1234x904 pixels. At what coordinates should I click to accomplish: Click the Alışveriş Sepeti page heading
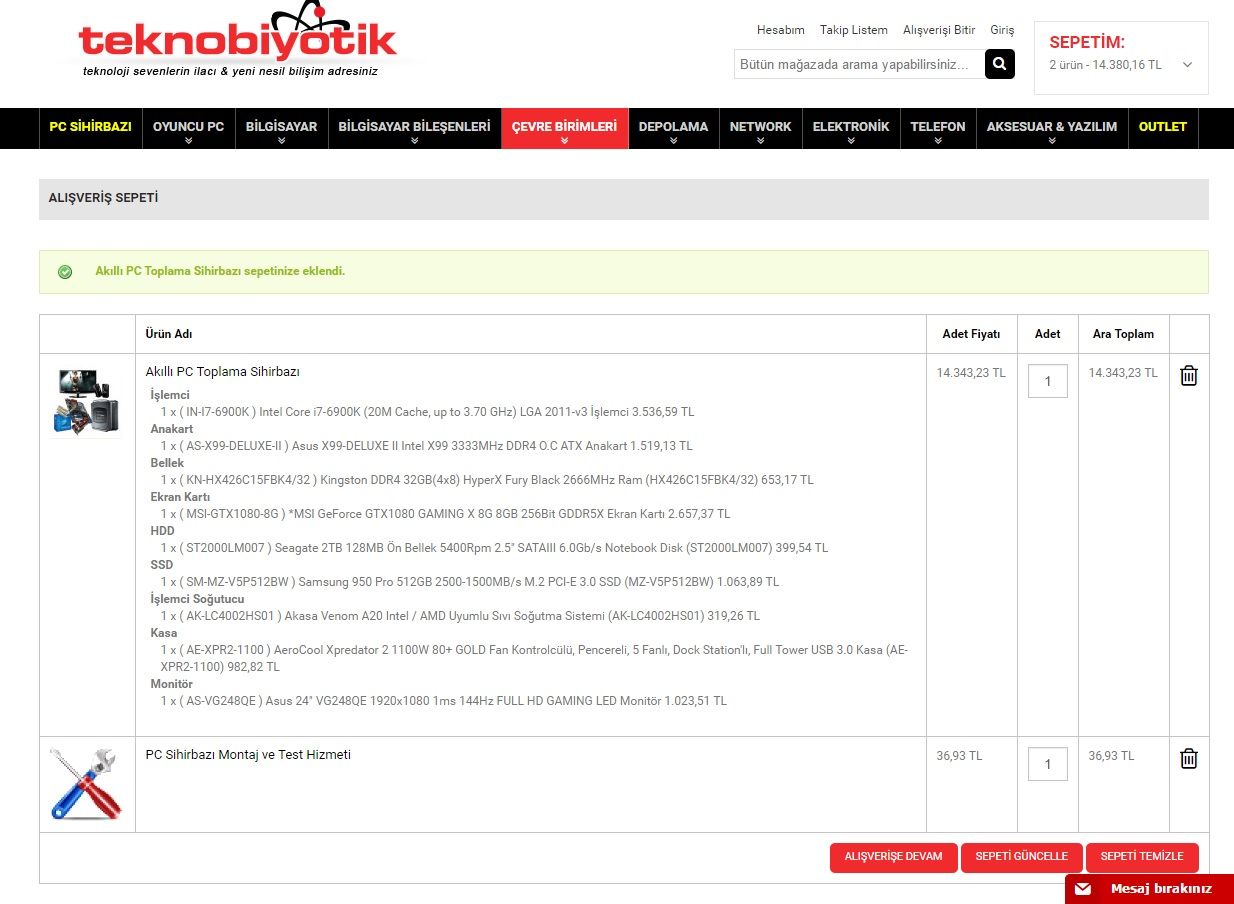tap(103, 198)
